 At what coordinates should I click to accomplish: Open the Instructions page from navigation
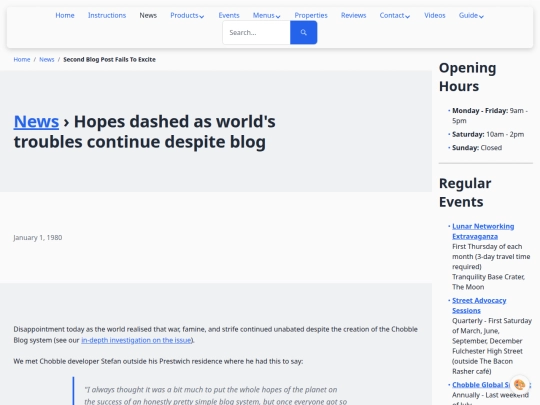107,15
